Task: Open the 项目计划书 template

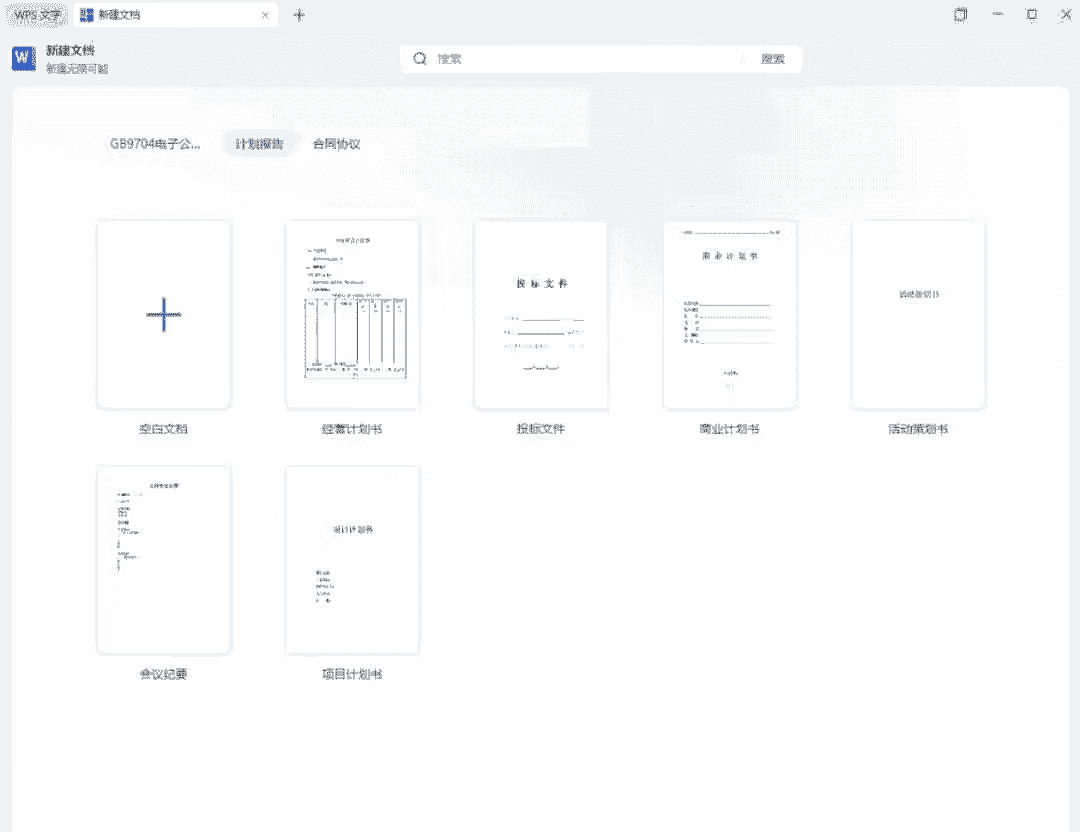Action: (x=352, y=558)
